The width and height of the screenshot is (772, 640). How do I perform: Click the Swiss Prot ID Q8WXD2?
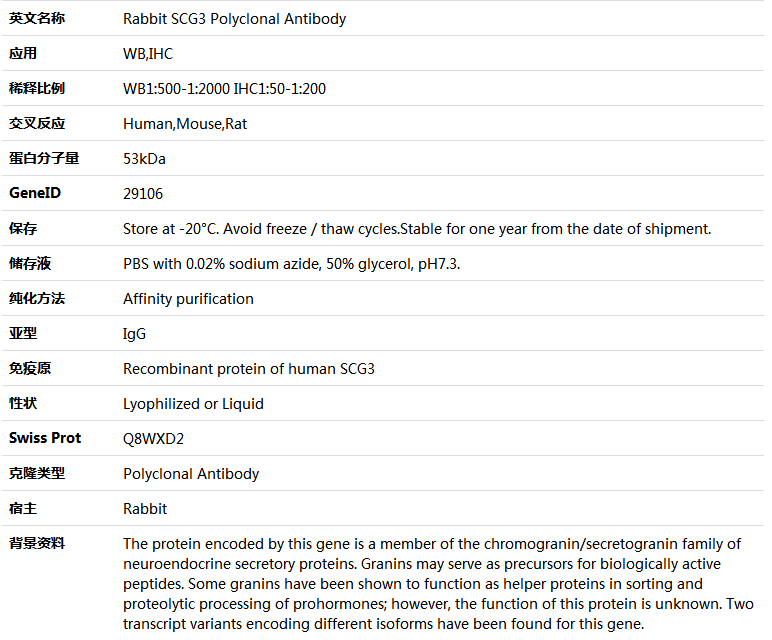point(153,439)
